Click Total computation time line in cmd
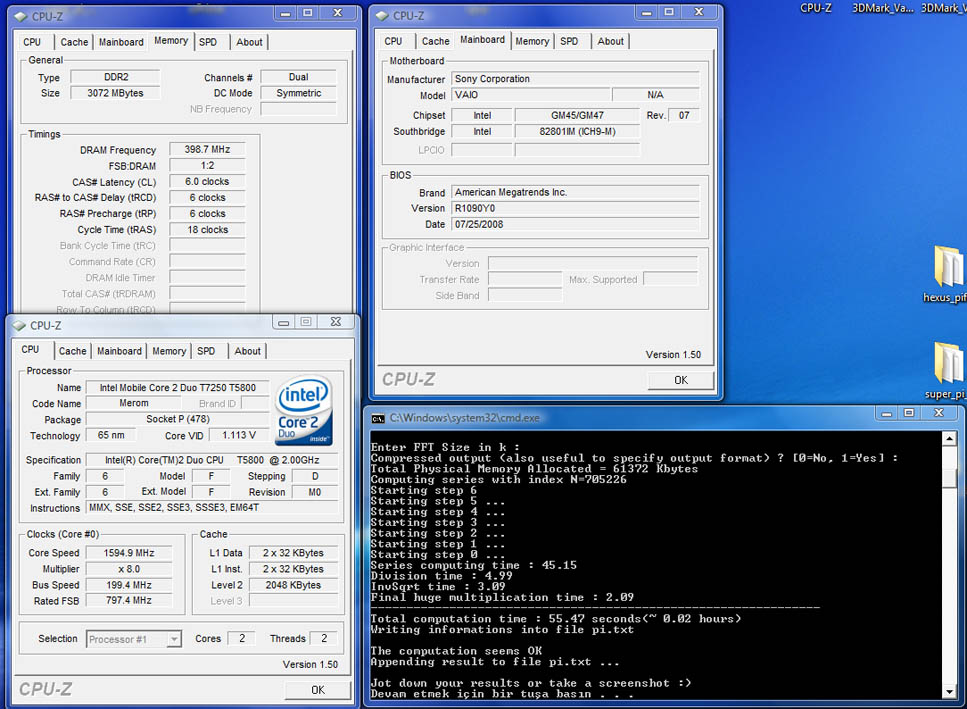The height and width of the screenshot is (709, 967). click(556, 618)
